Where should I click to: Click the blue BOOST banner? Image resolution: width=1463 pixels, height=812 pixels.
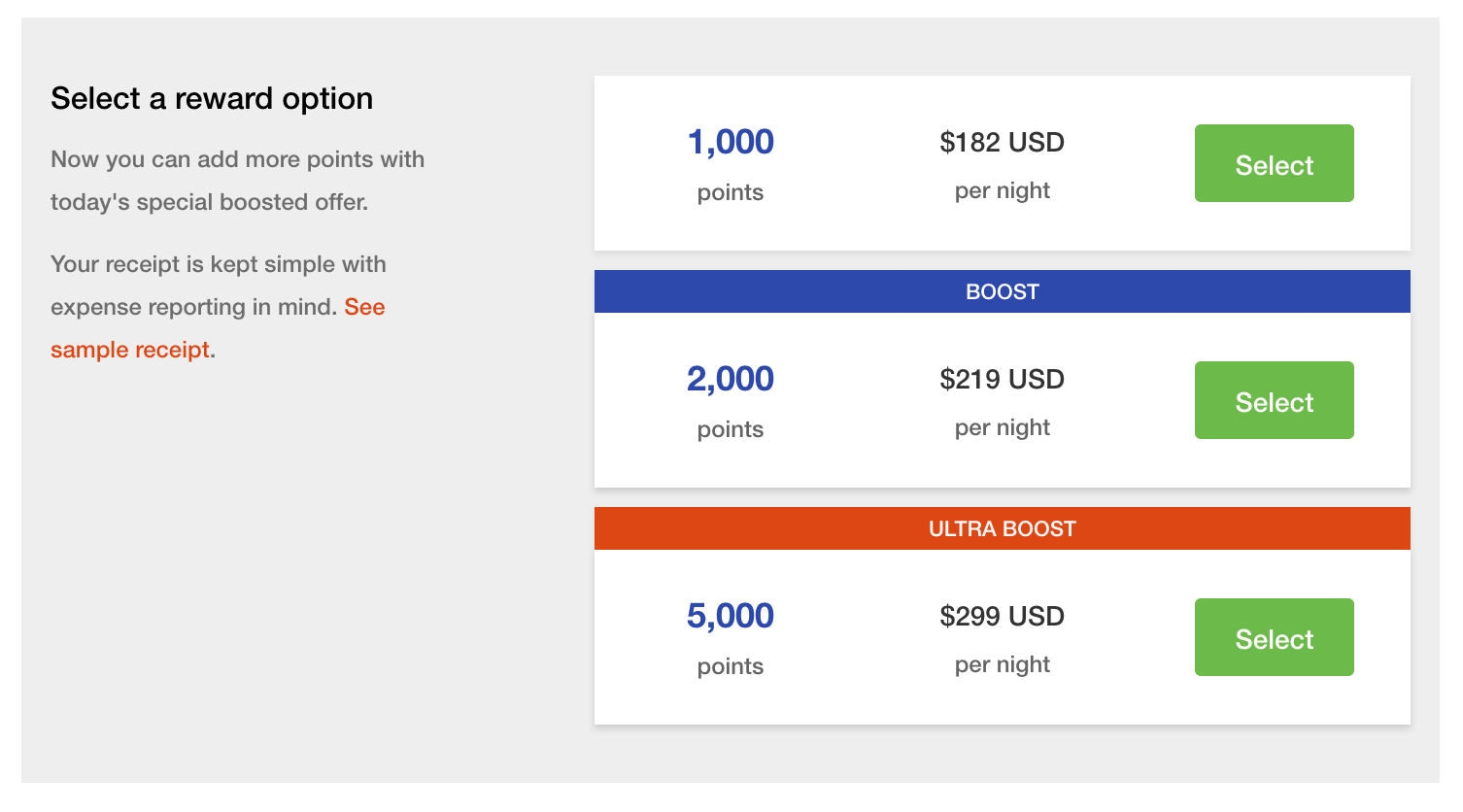coord(1002,291)
